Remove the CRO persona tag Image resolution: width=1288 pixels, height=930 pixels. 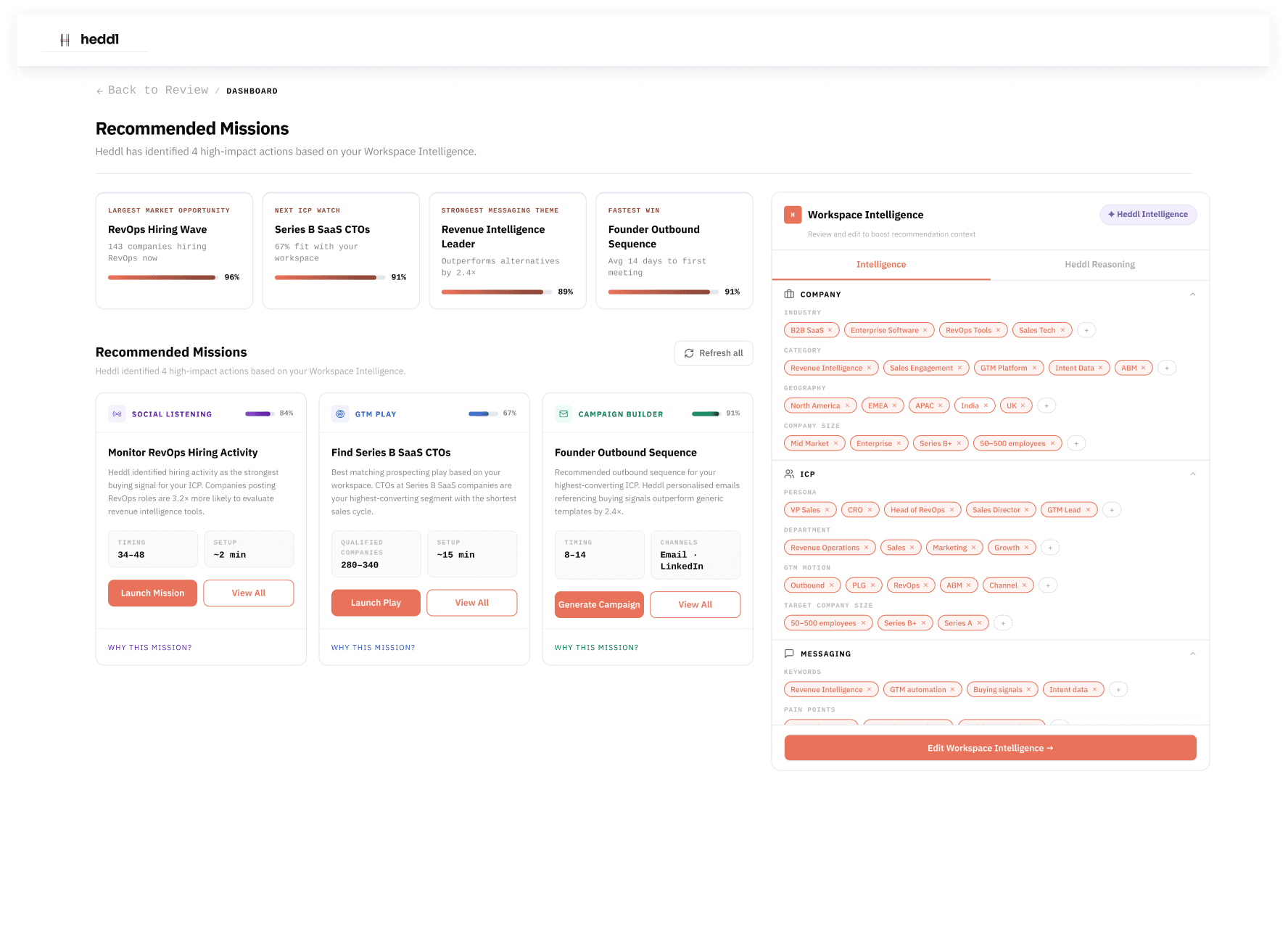click(x=870, y=510)
